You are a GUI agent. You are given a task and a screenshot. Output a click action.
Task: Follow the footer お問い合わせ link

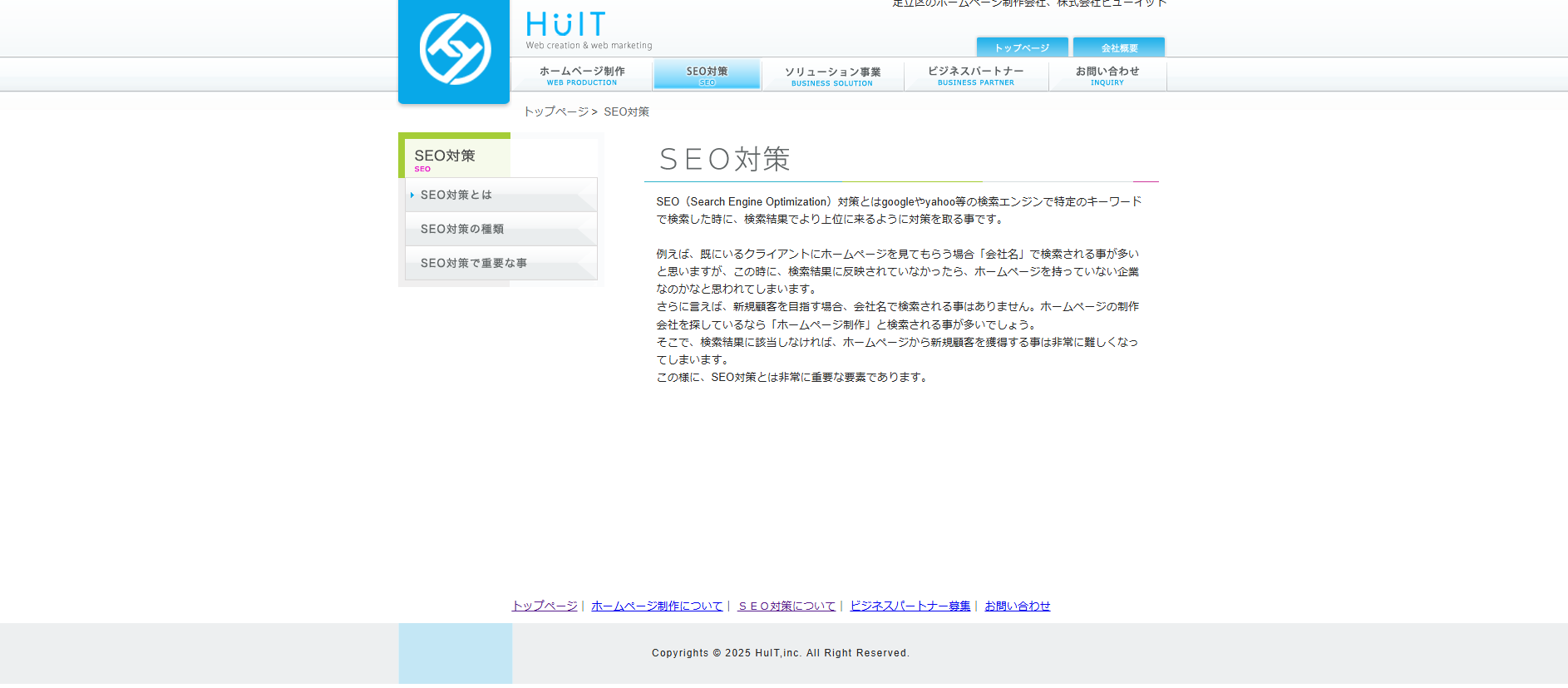click(x=1017, y=606)
